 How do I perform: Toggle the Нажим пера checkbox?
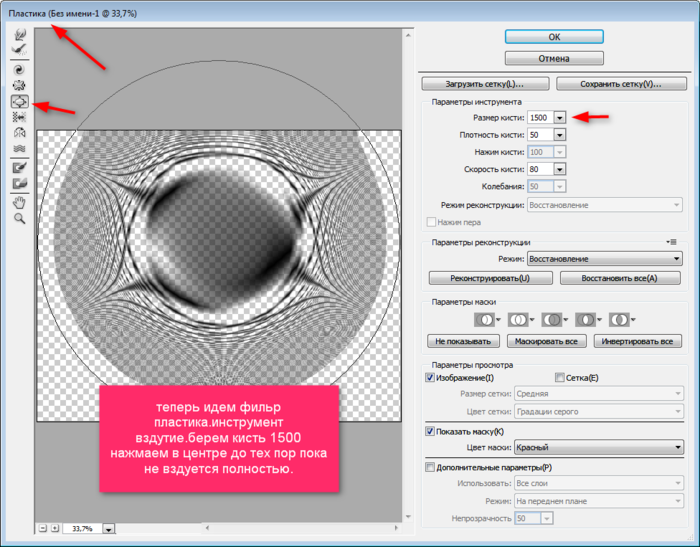click(x=431, y=222)
